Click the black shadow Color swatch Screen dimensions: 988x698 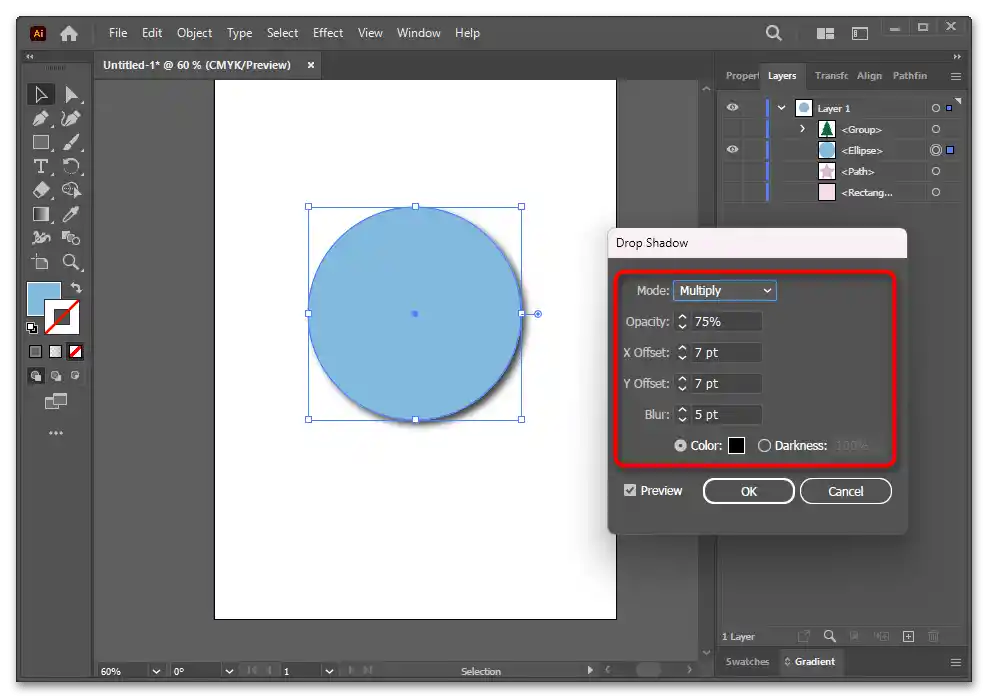coord(736,446)
